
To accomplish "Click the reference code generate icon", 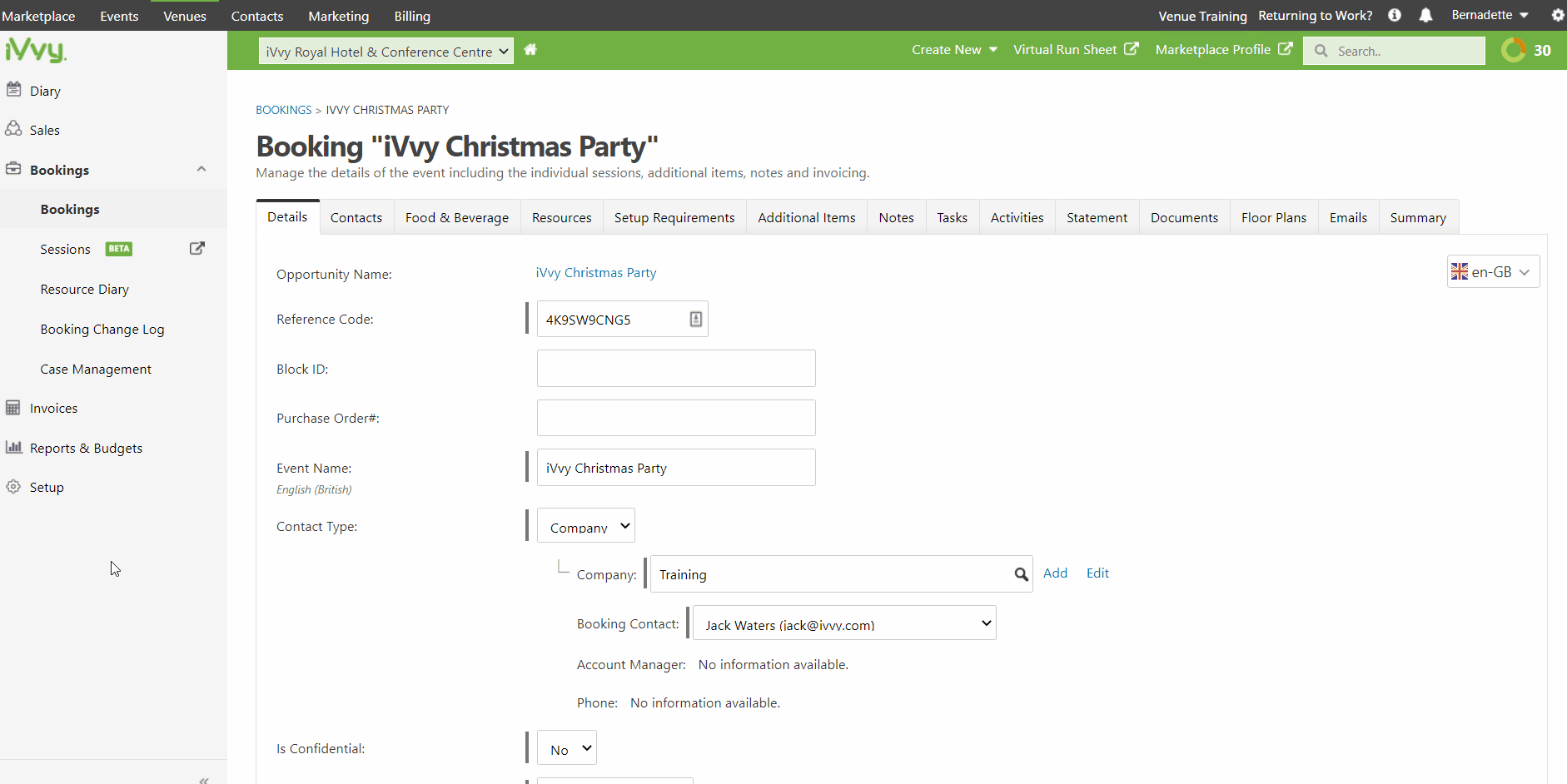I will pos(696,319).
